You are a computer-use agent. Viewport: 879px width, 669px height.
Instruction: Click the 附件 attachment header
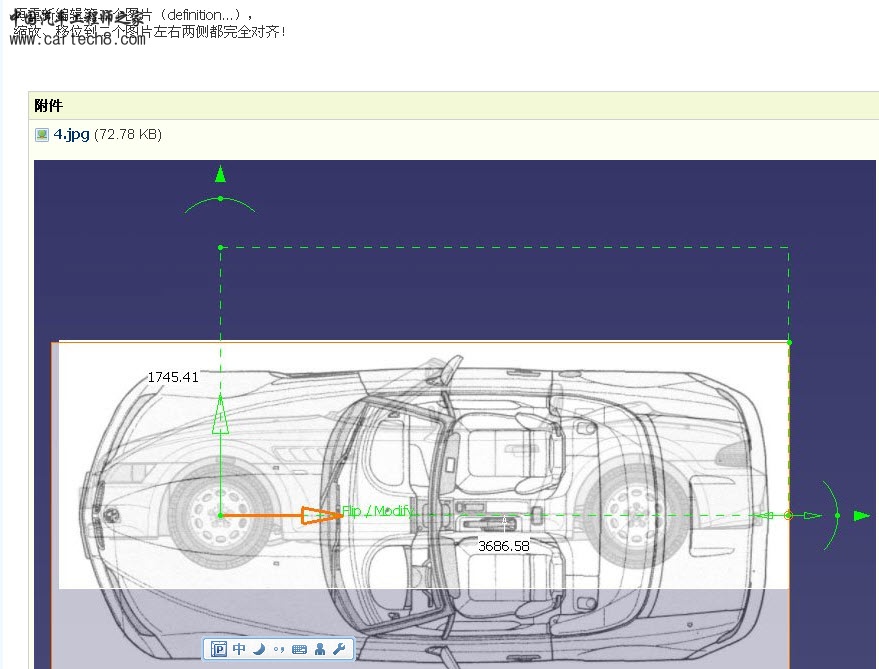pos(48,105)
